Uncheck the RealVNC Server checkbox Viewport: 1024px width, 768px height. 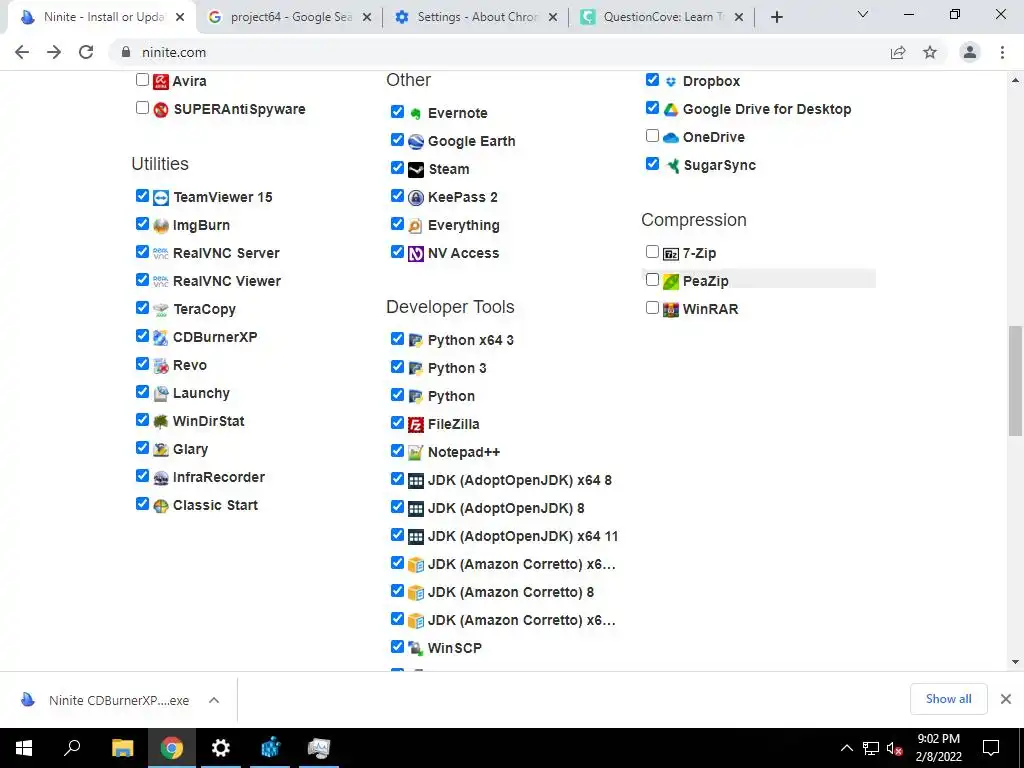[142, 251]
